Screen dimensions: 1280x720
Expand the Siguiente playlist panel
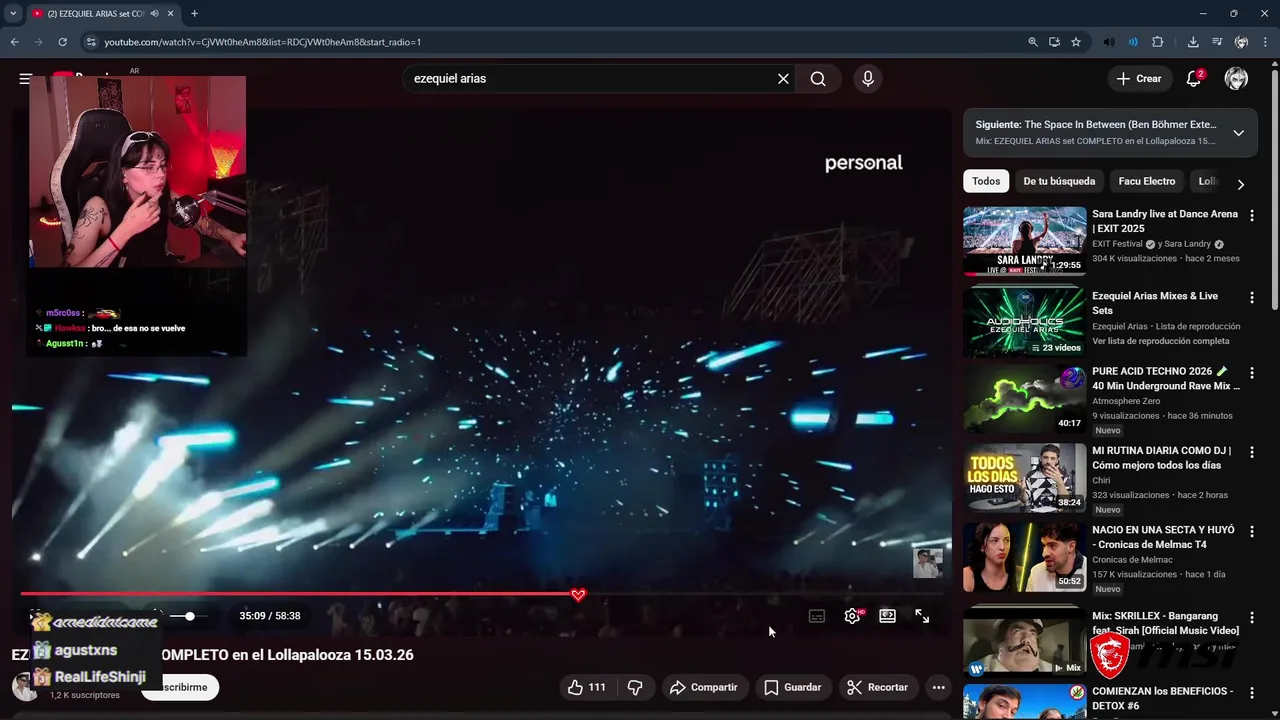tap(1238, 133)
